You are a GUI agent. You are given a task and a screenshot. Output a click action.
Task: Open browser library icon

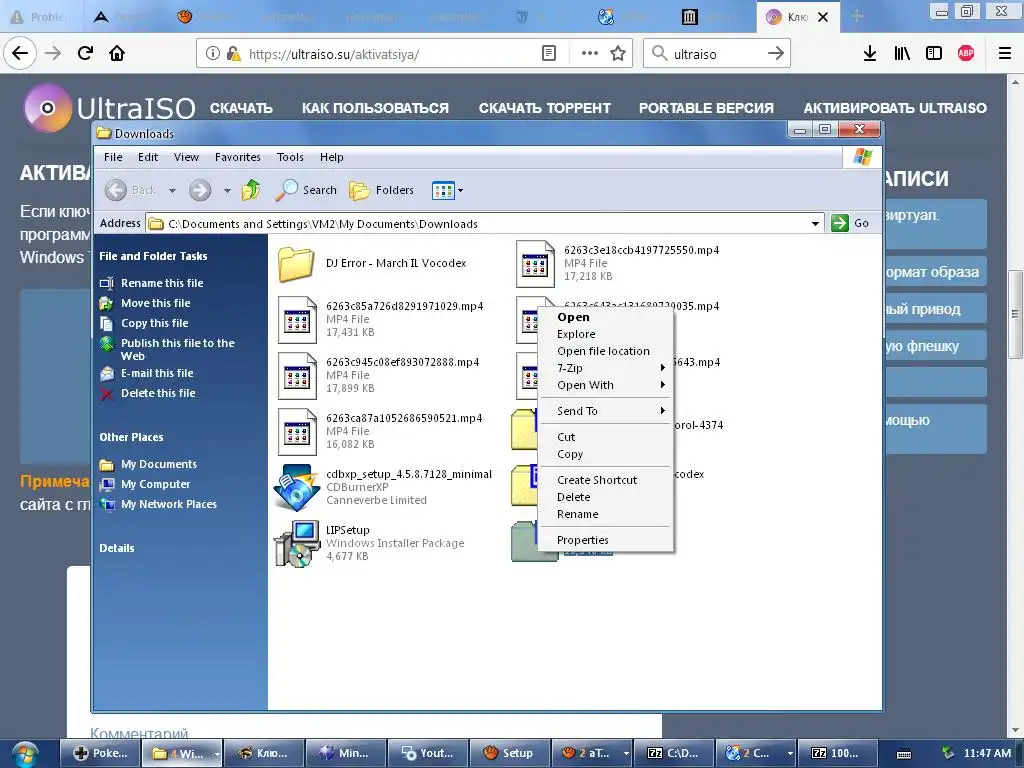click(x=902, y=54)
